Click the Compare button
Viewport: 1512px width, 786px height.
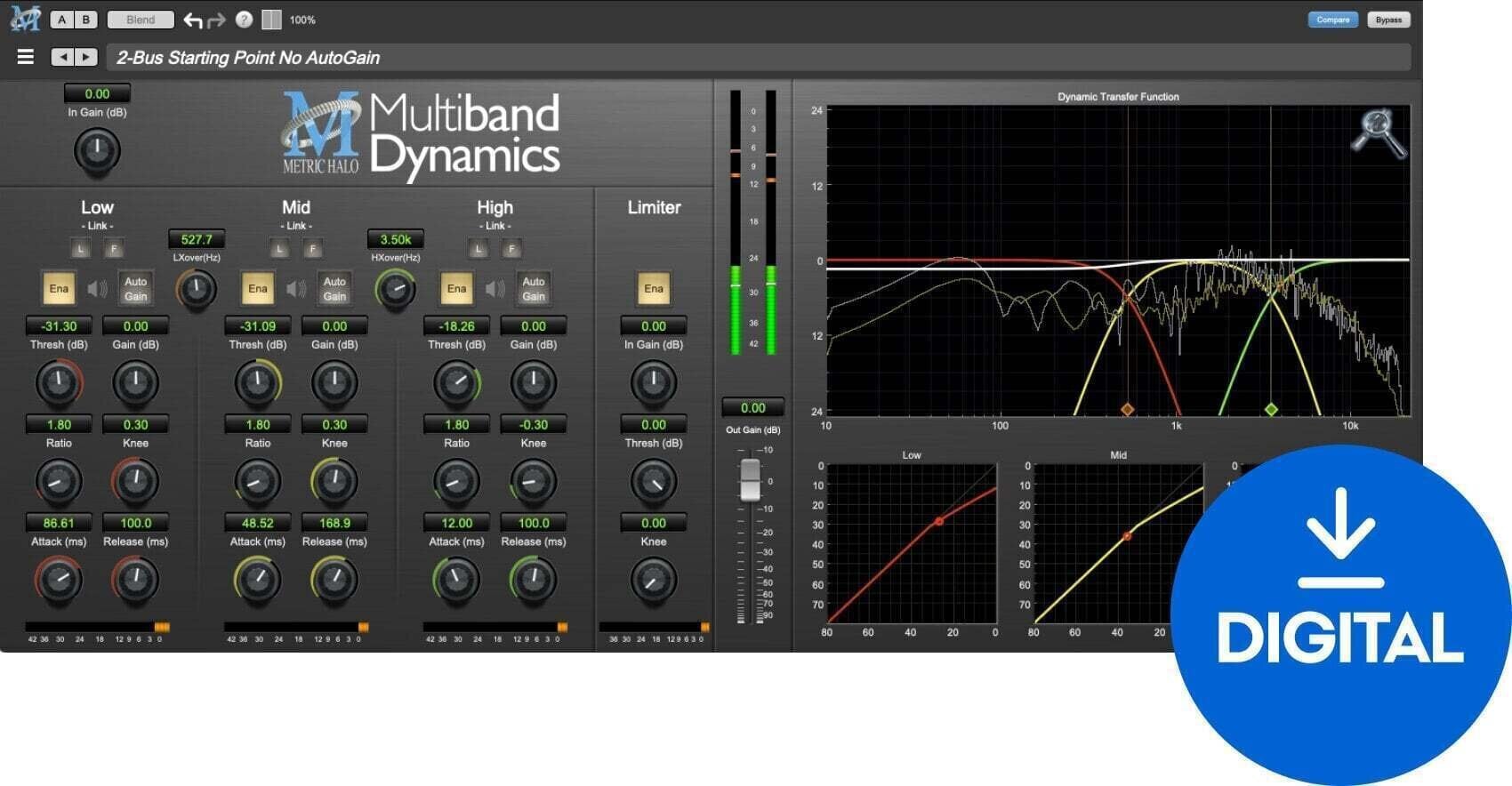click(x=1332, y=20)
